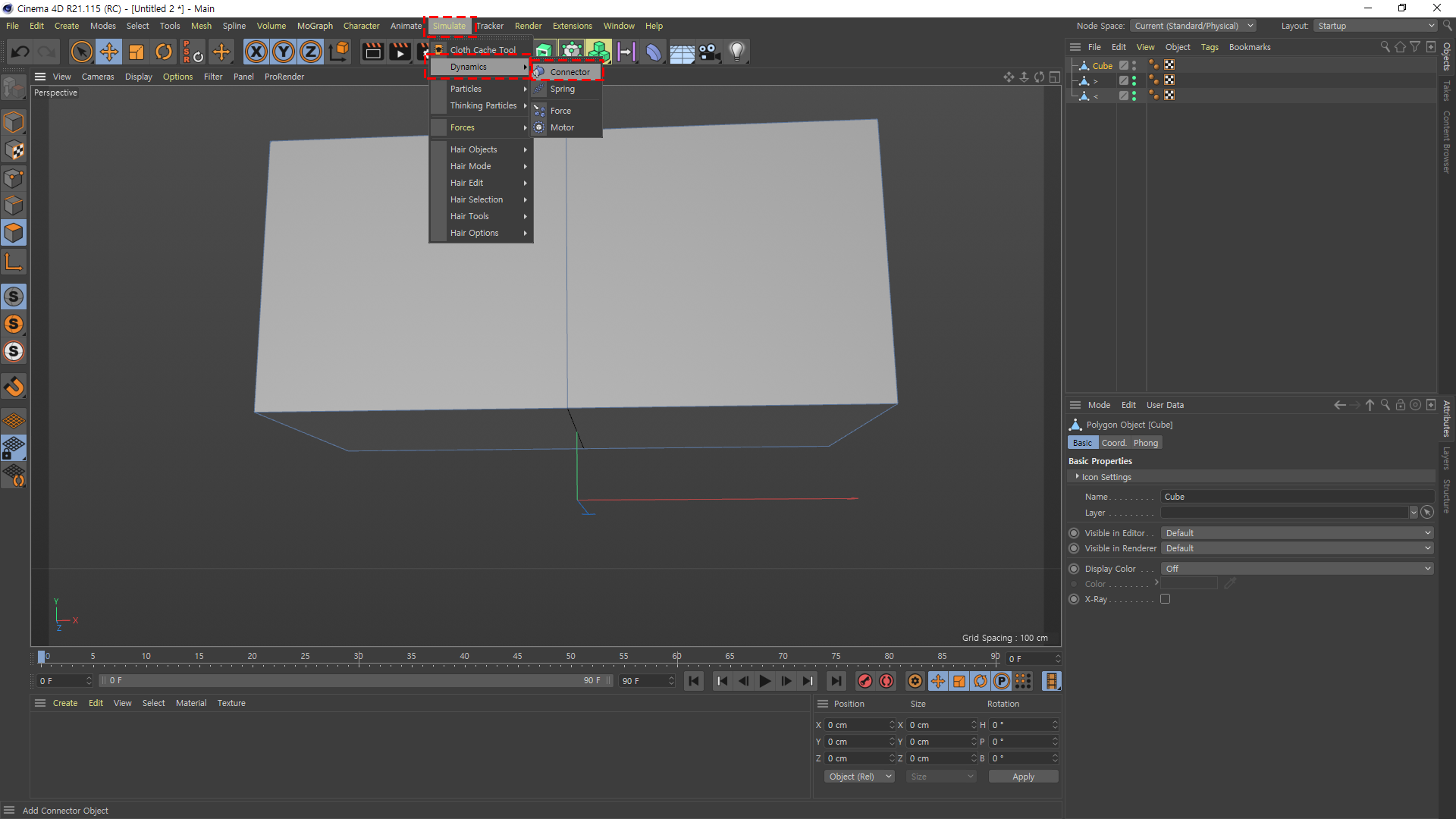This screenshot has height=819, width=1456.
Task: Click the Render View clapperboard icon
Action: tap(372, 52)
